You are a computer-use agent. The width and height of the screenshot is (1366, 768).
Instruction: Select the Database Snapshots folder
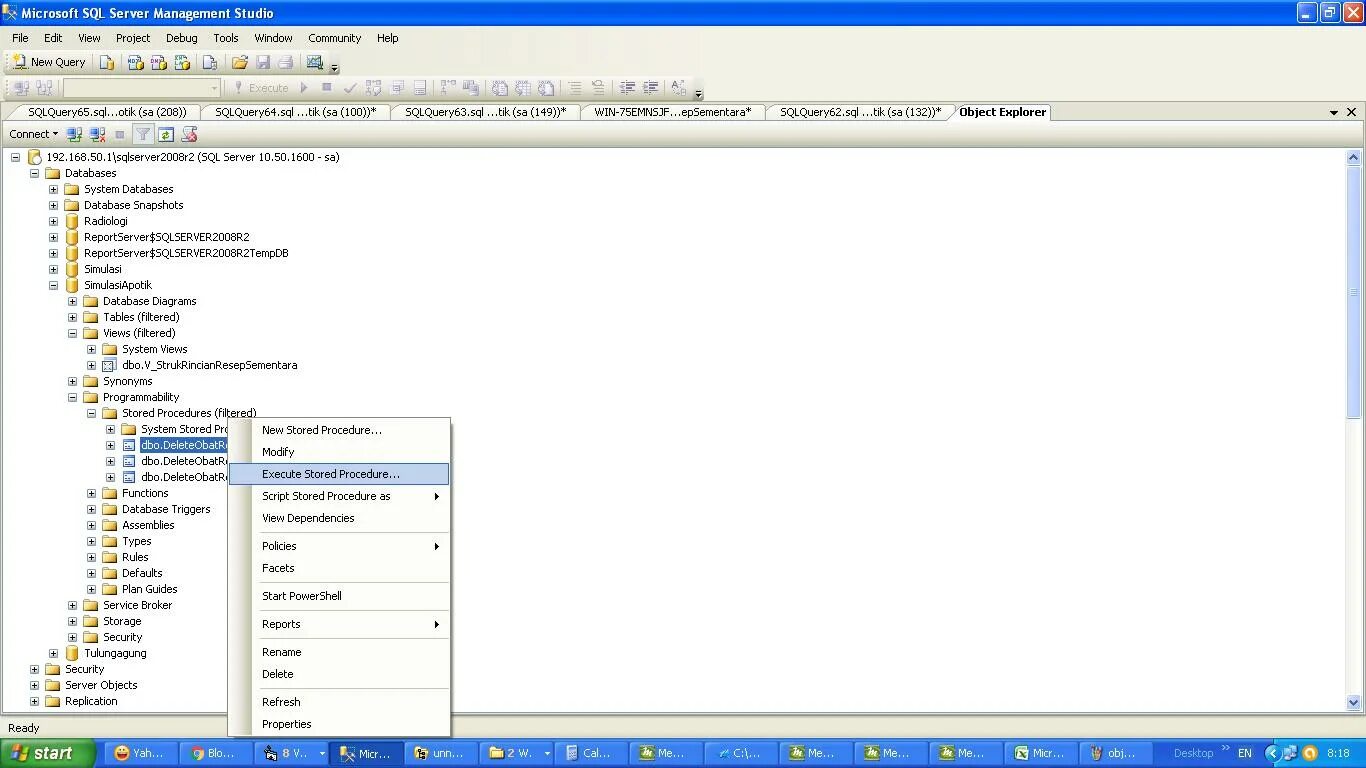(133, 205)
